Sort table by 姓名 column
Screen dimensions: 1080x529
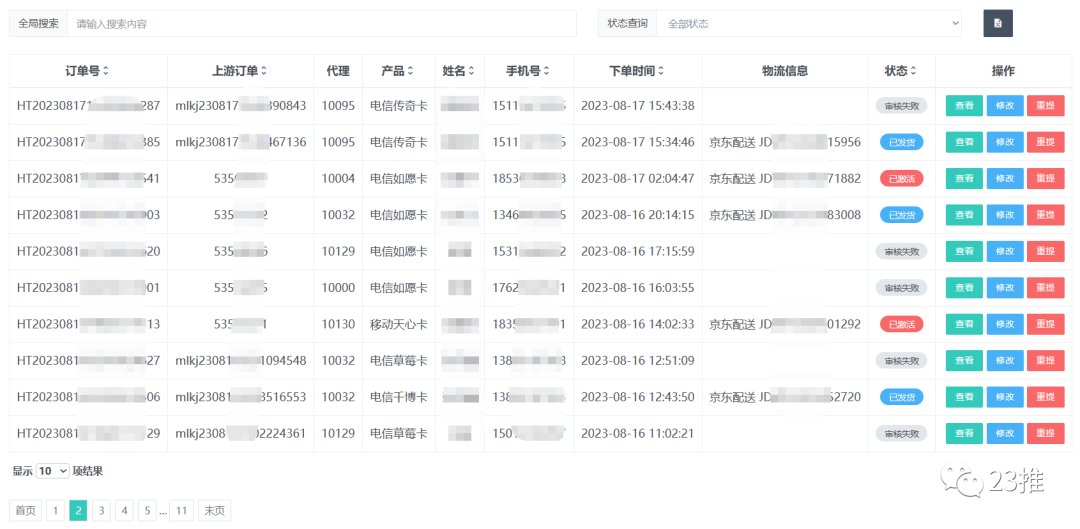[x=459, y=71]
